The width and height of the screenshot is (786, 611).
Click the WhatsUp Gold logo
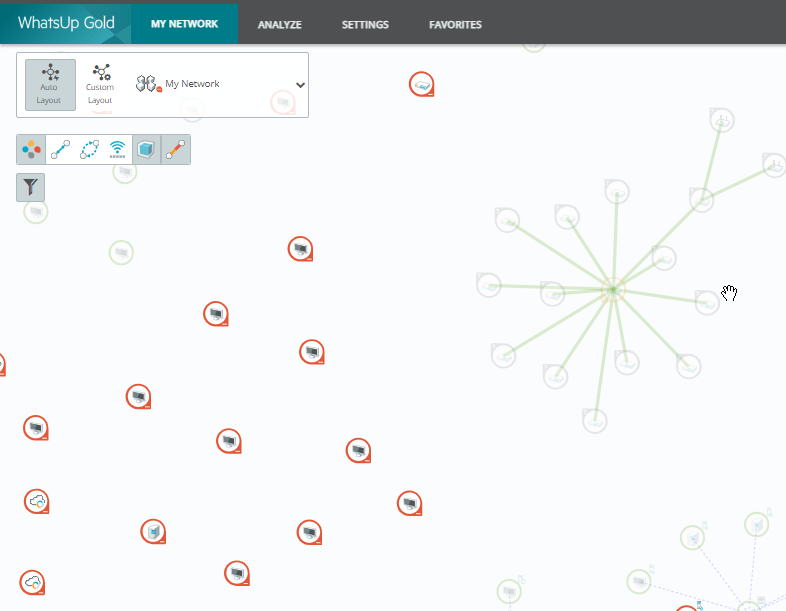(x=66, y=23)
